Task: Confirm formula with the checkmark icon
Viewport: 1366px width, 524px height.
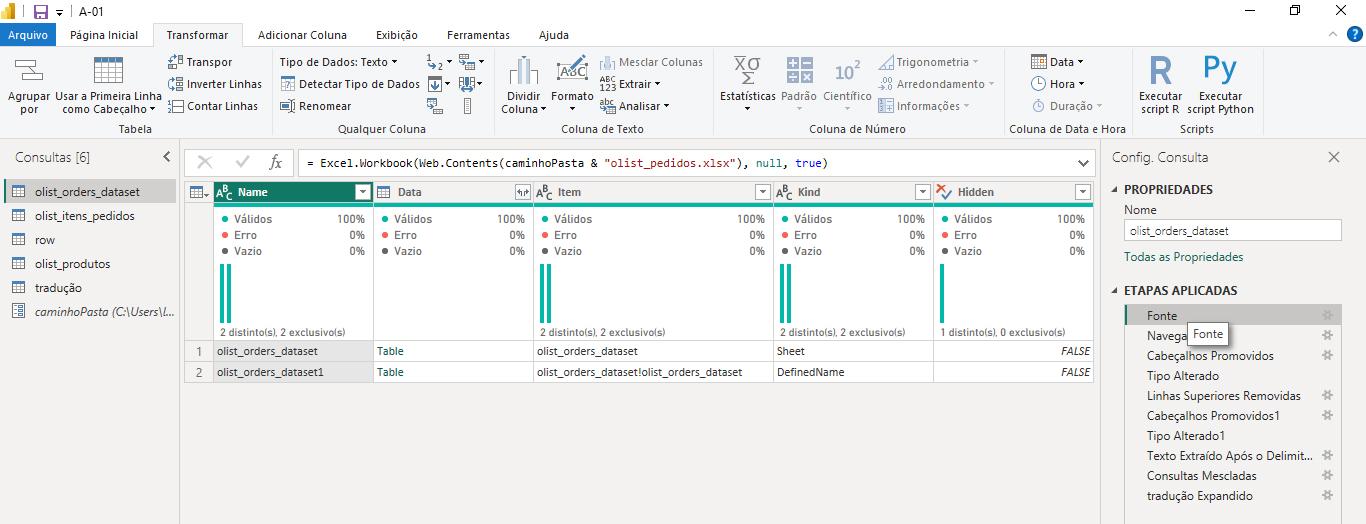Action: point(241,163)
